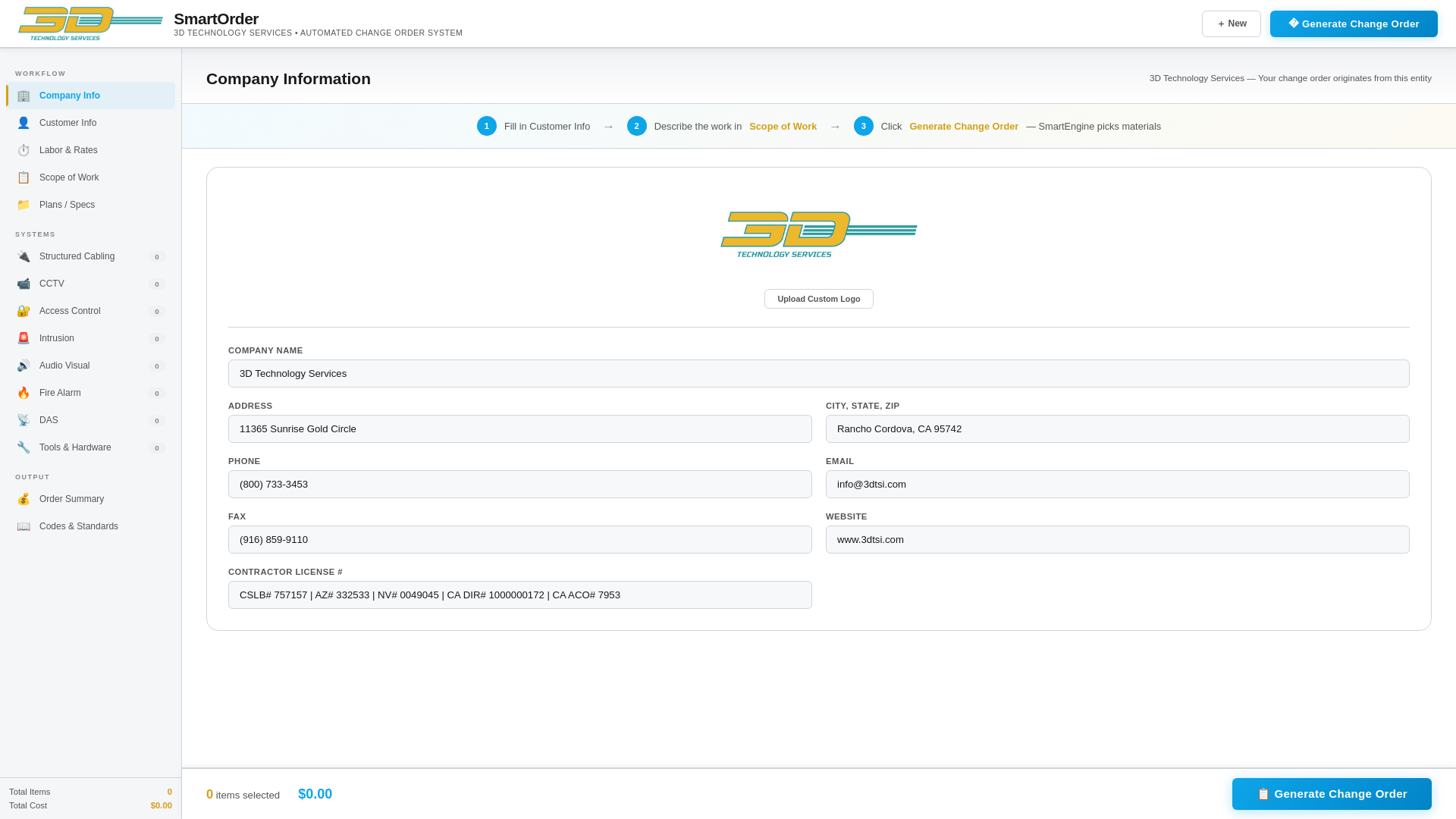Click the Address input field
This screenshot has width=1456, height=819.
click(520, 429)
